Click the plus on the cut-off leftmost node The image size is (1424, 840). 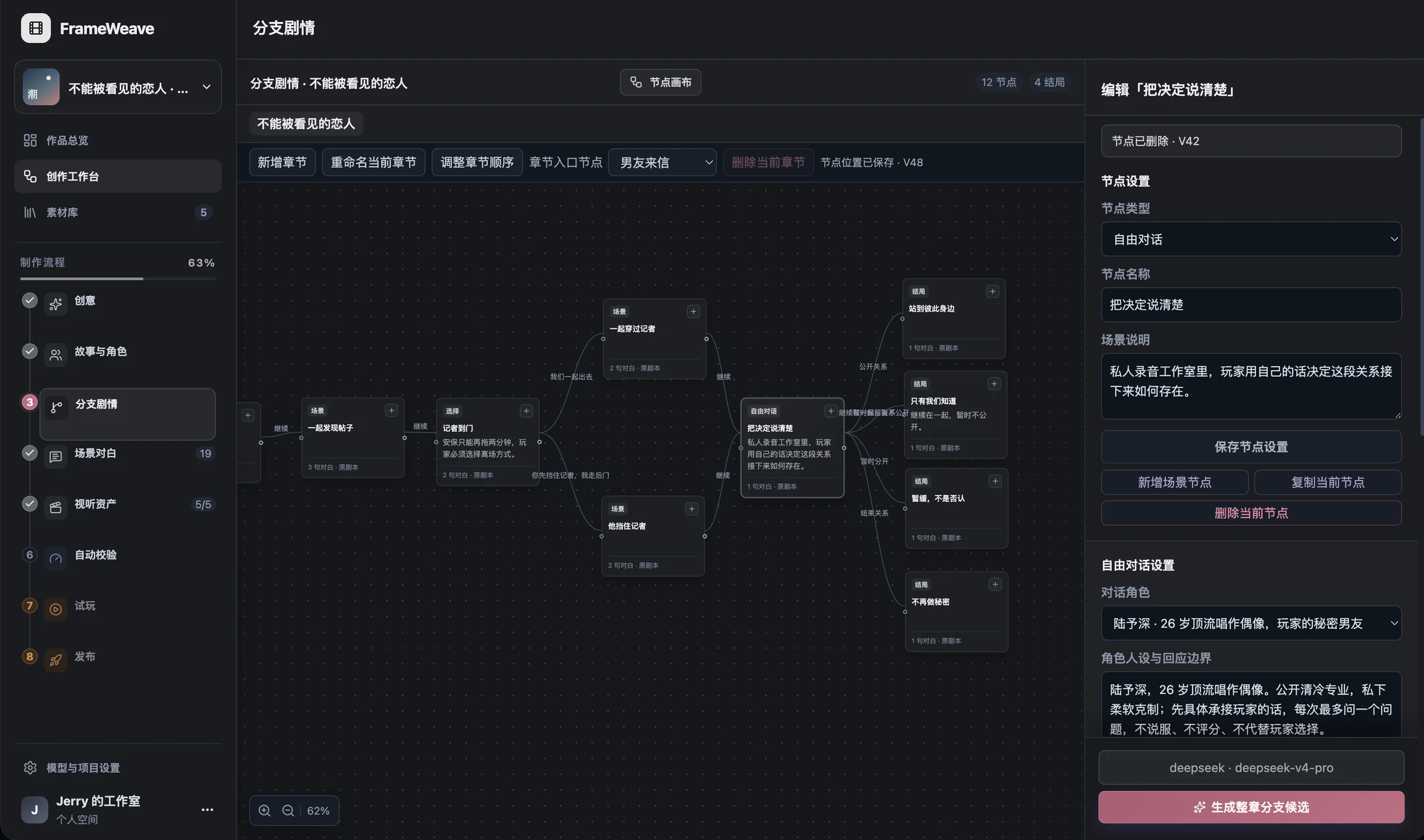coord(248,415)
